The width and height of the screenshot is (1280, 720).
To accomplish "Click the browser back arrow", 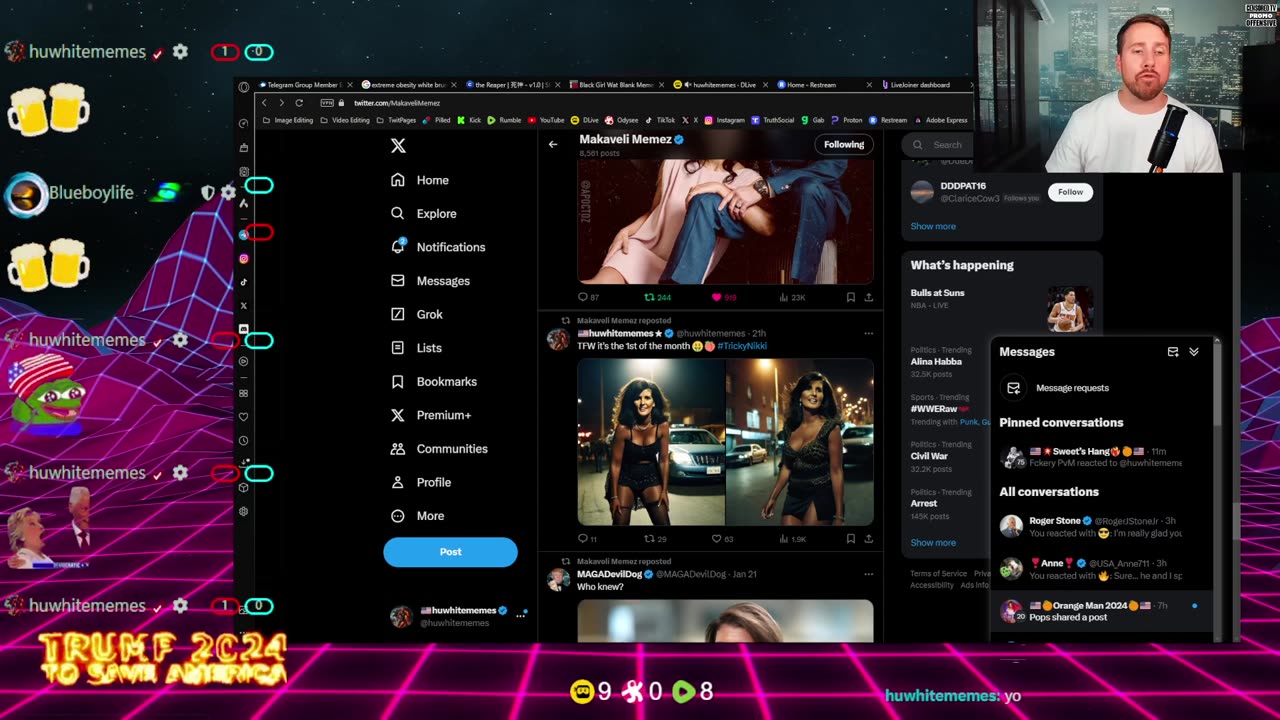I will pyautogui.click(x=264, y=103).
